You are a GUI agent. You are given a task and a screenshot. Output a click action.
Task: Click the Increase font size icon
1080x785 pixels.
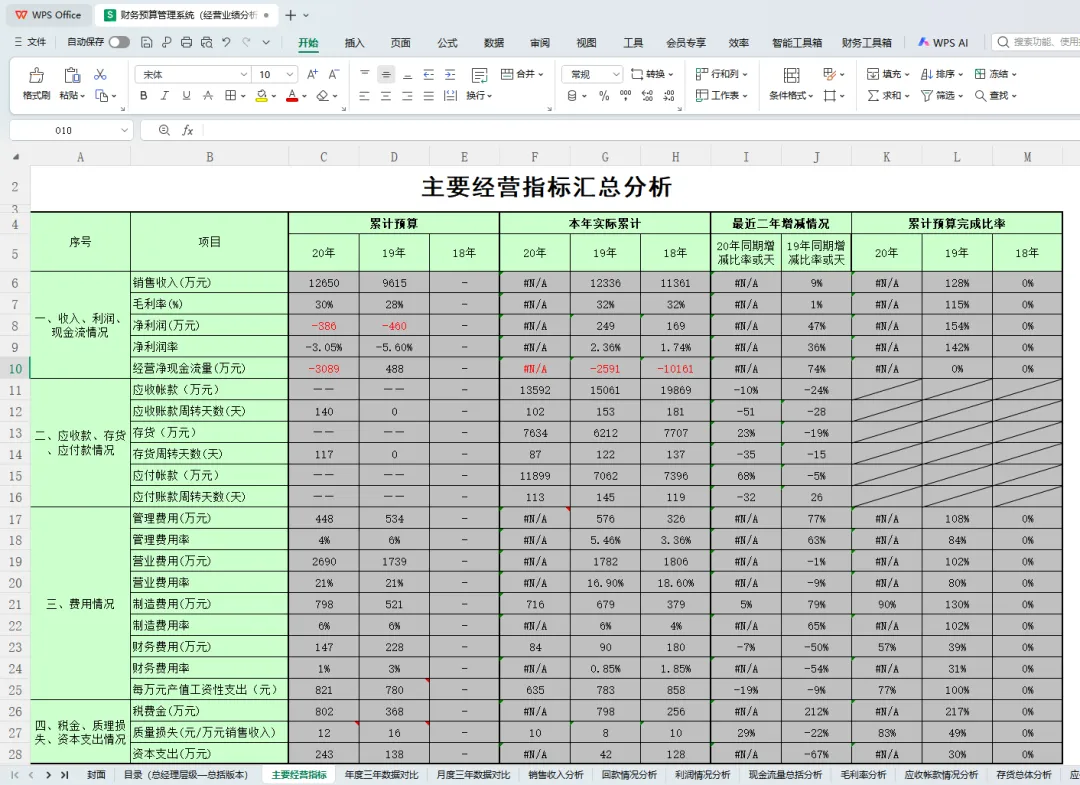pyautogui.click(x=313, y=74)
